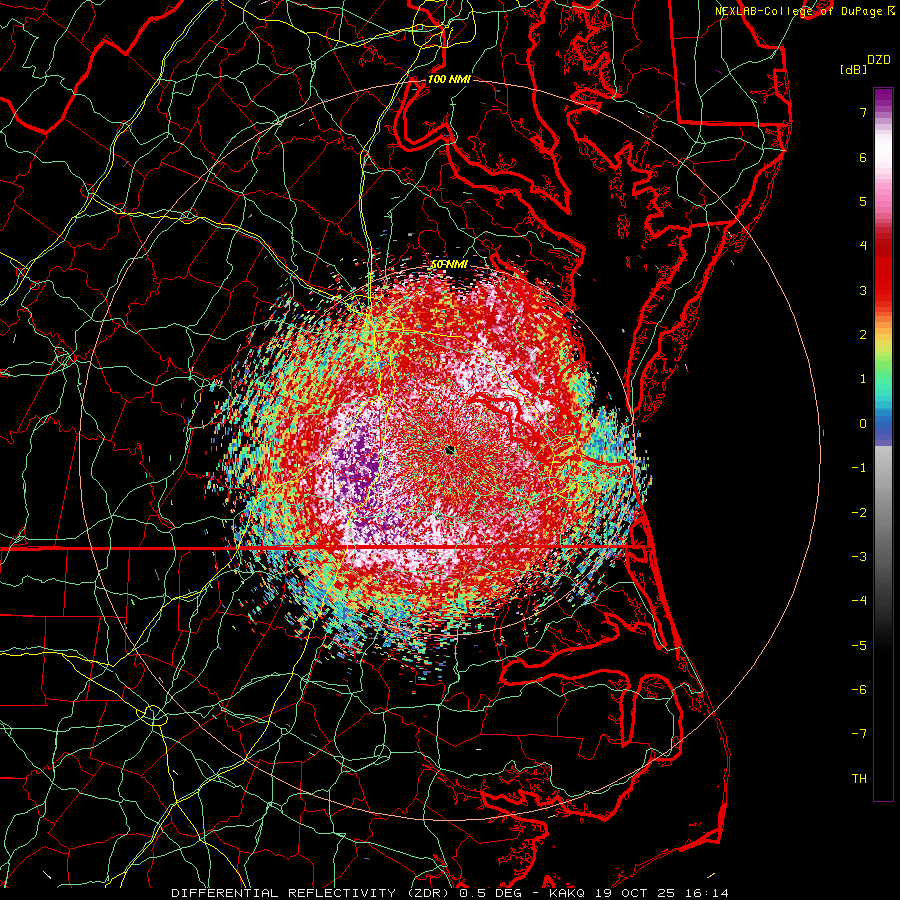Click the "-5" dB scale label
The height and width of the screenshot is (900, 900).
coord(859,646)
